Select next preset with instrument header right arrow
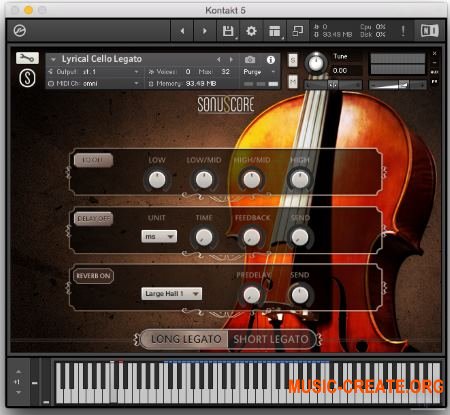This screenshot has height=415, width=450. (x=231, y=59)
